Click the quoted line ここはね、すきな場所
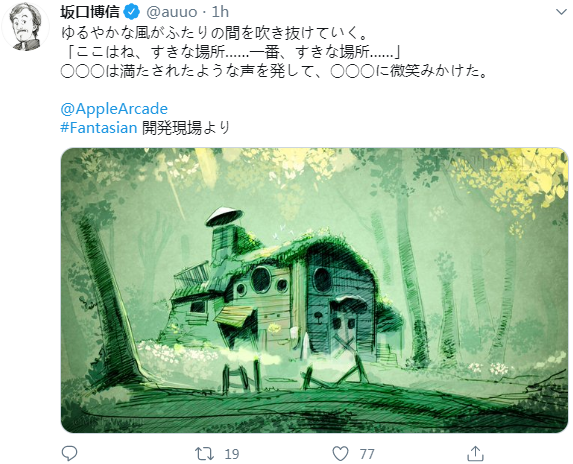This screenshot has height=464, width=573. click(x=234, y=52)
